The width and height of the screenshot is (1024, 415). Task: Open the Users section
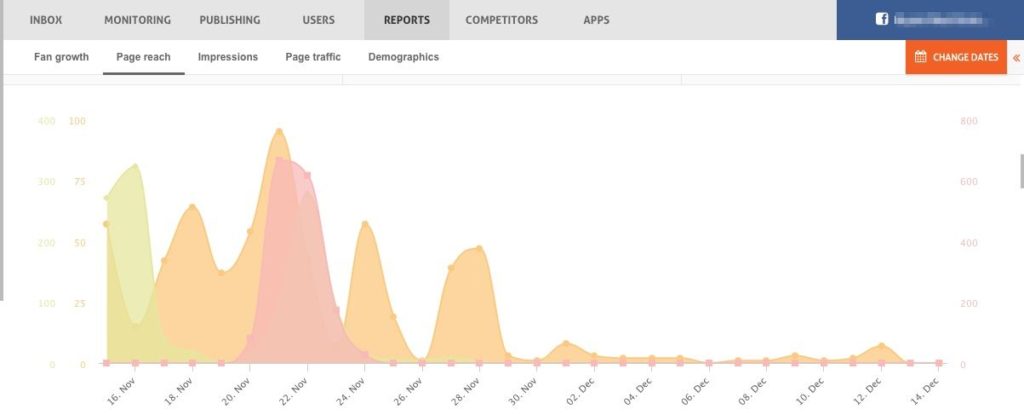(318, 20)
